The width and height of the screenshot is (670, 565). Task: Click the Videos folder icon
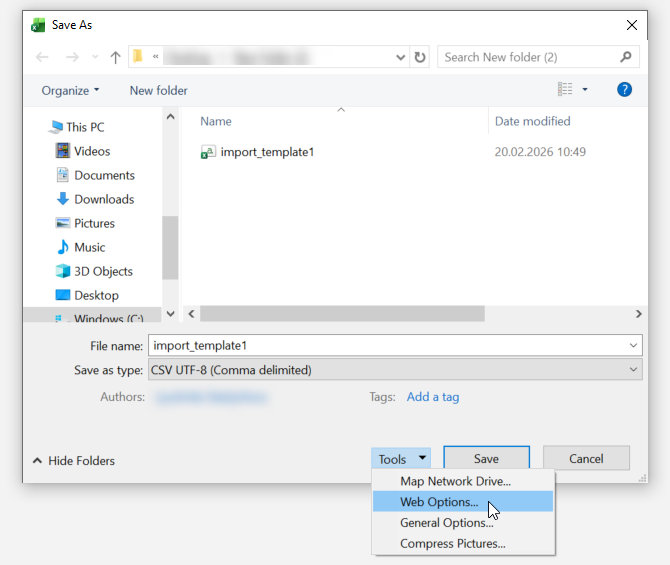62,151
